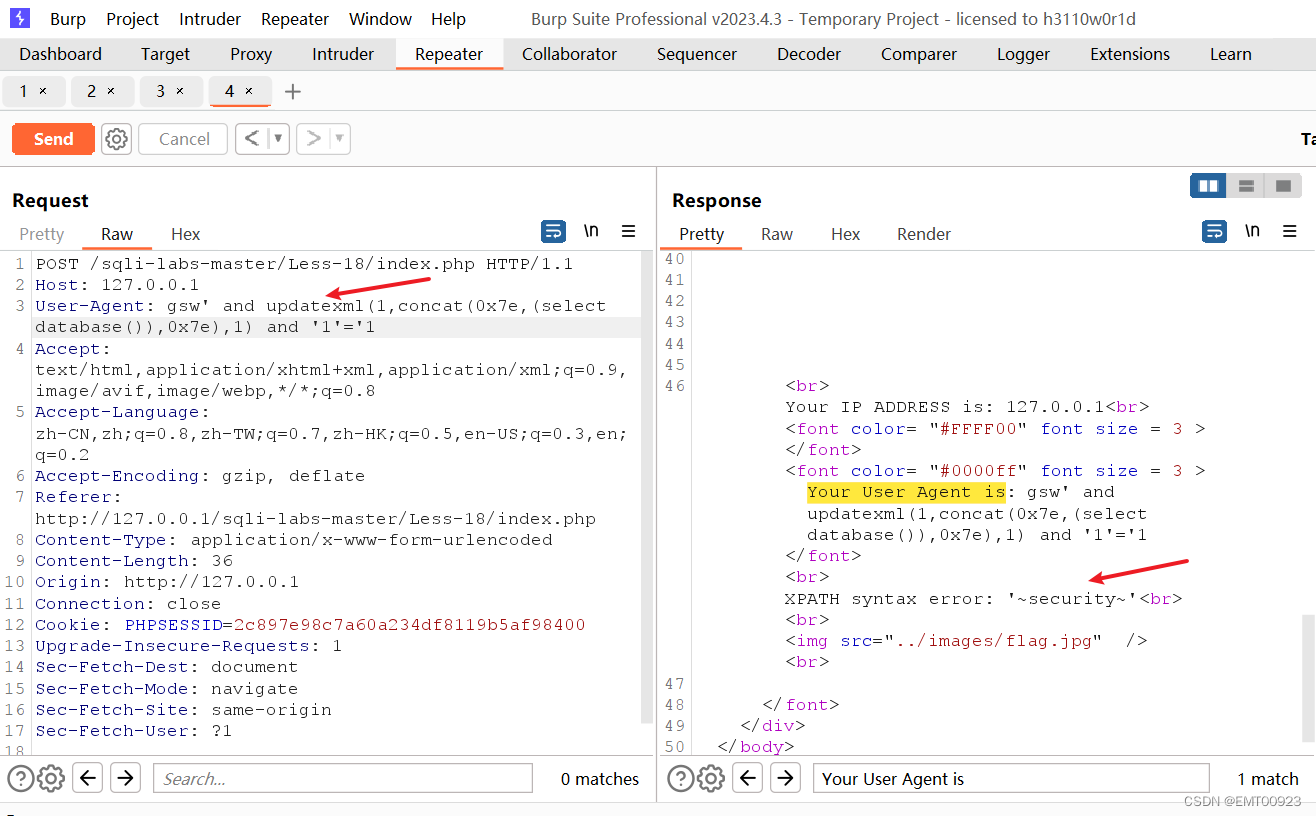Open Request search settings gear
This screenshot has width=1316, height=816.
[x=50, y=778]
